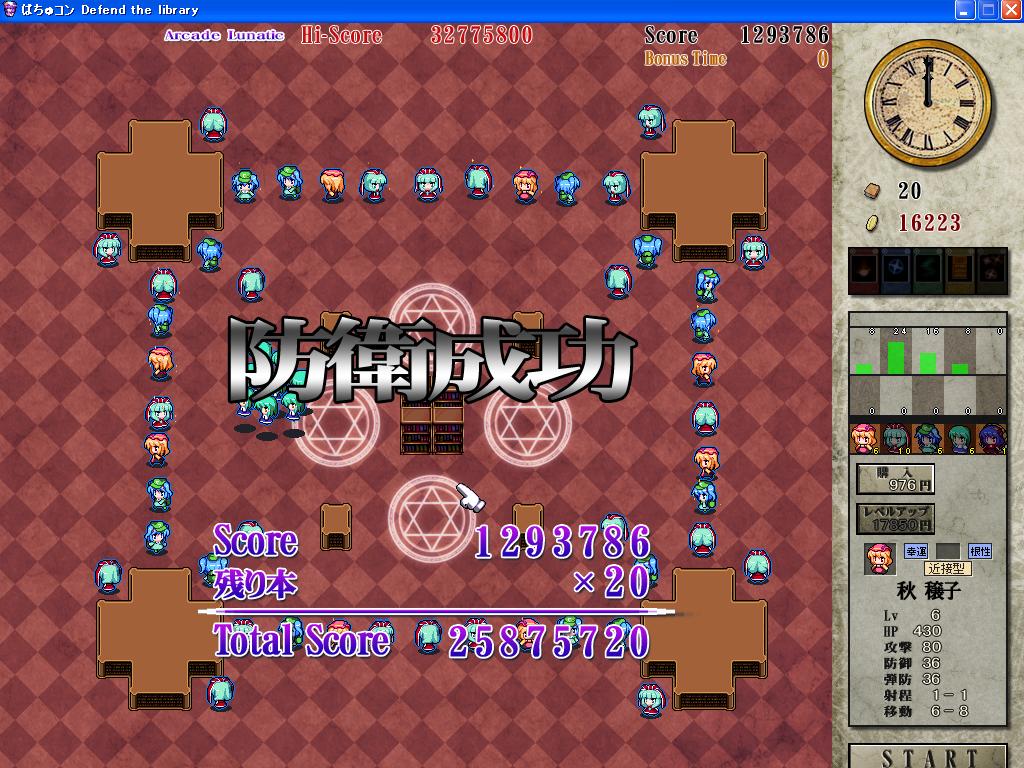Click the magic circle right of the bookshelf
Screen dimensions: 1024x768
coord(528,423)
